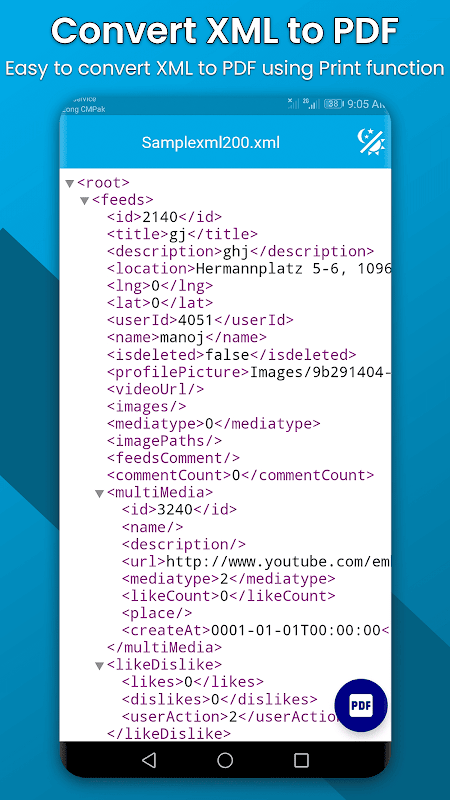
Task: Toggle the day/night theme icon
Action: (x=371, y=141)
